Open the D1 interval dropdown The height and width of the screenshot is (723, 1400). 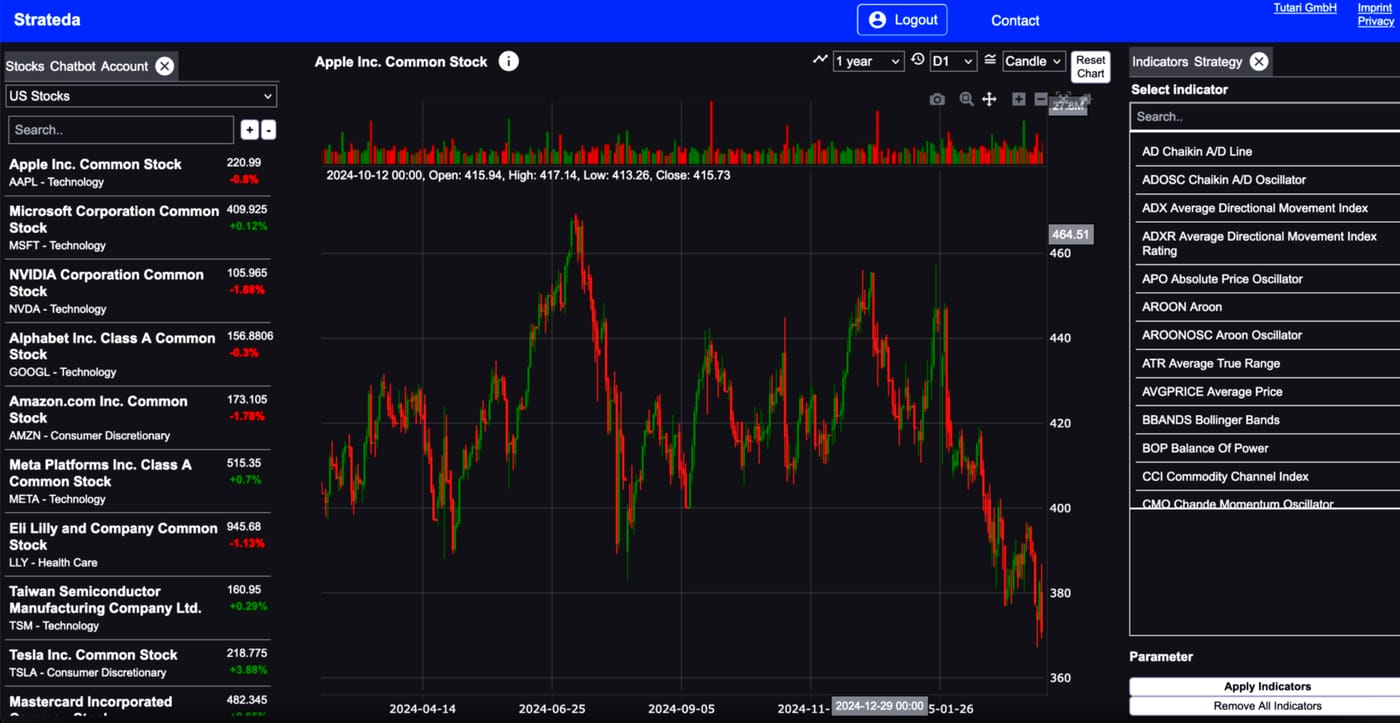click(x=953, y=61)
